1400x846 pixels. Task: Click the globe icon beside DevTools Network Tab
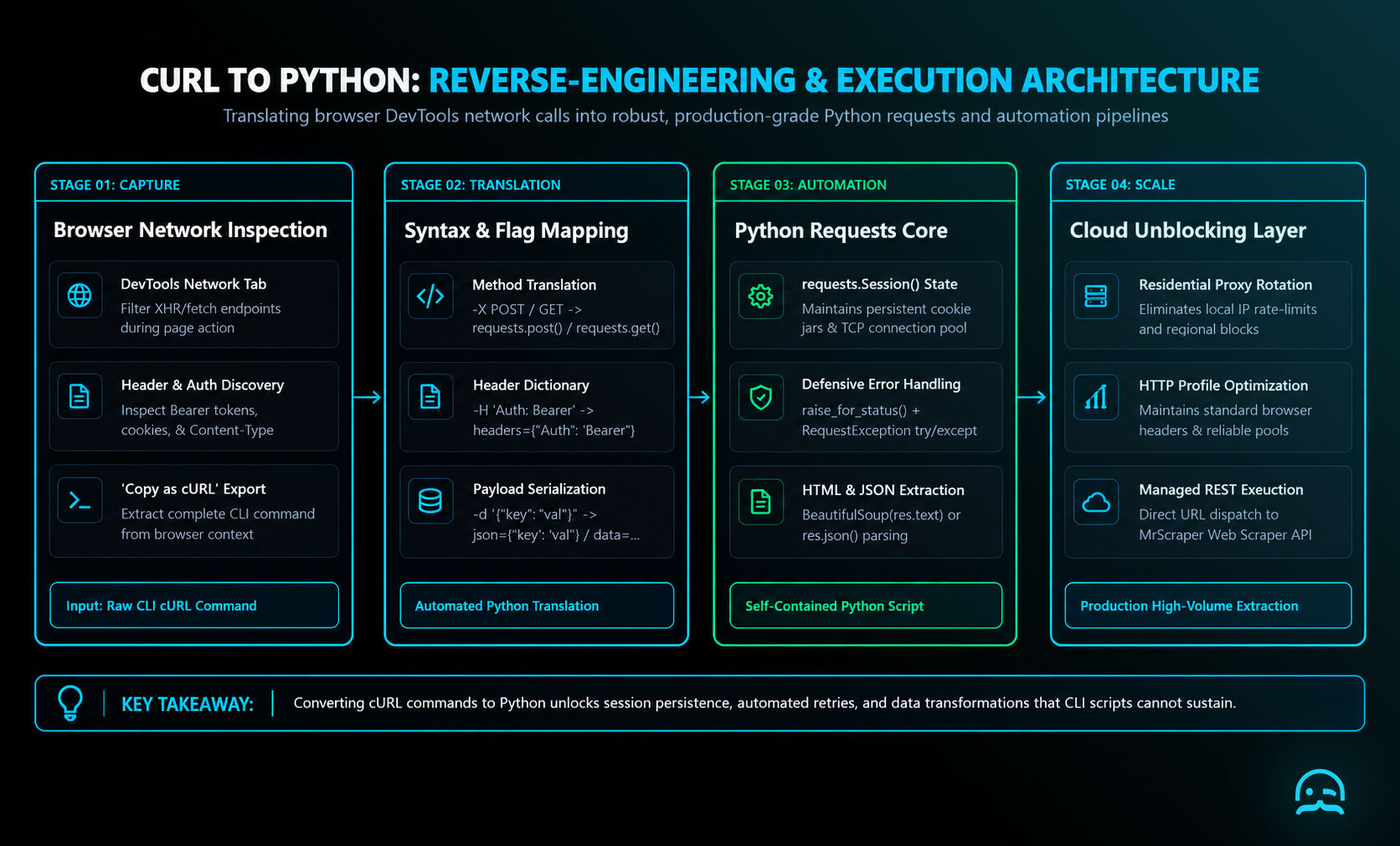pos(80,295)
